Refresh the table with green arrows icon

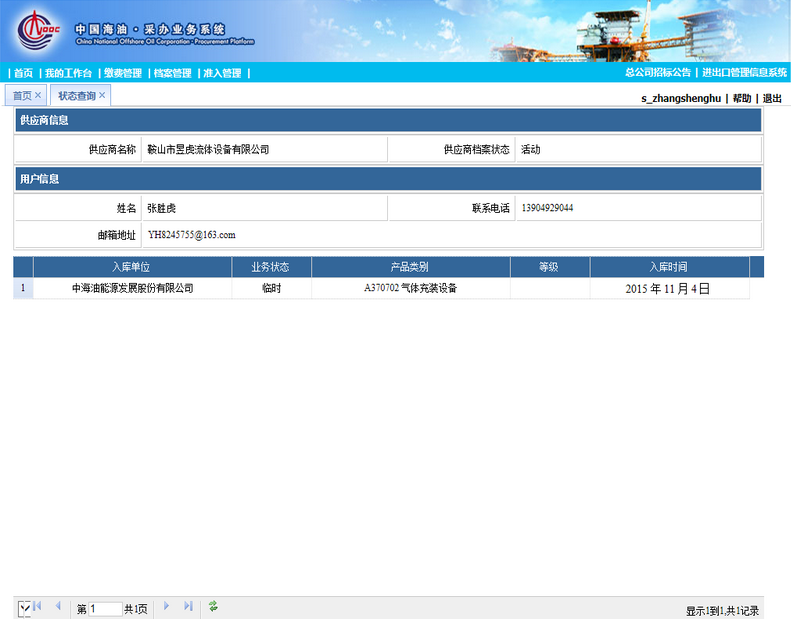pyautogui.click(x=213, y=606)
